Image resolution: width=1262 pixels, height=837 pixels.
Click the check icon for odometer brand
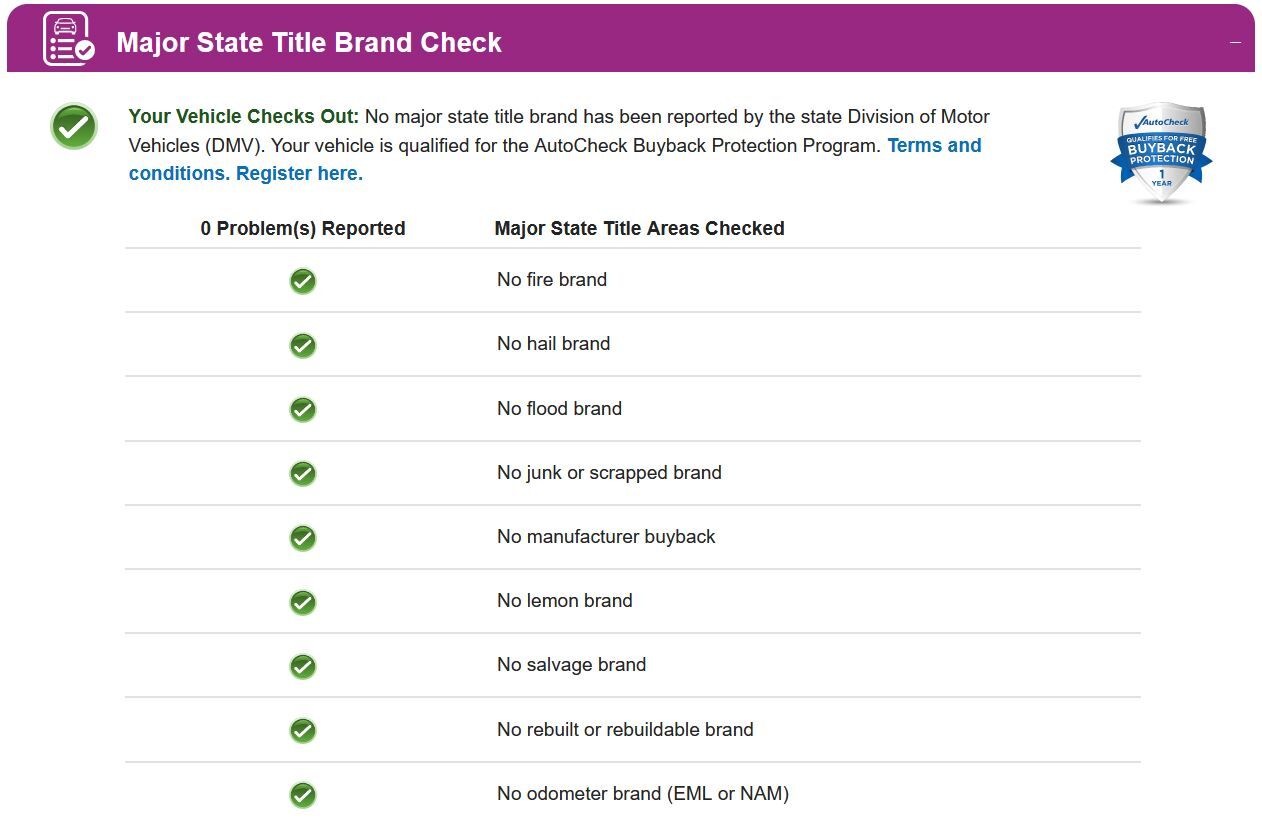coord(303,795)
